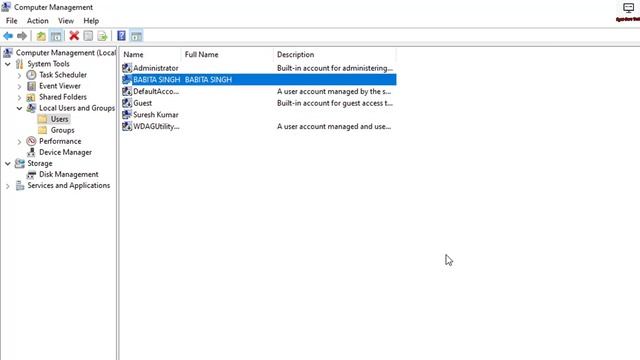
Task: Expand the Task Scheduler node
Action: 19,75
